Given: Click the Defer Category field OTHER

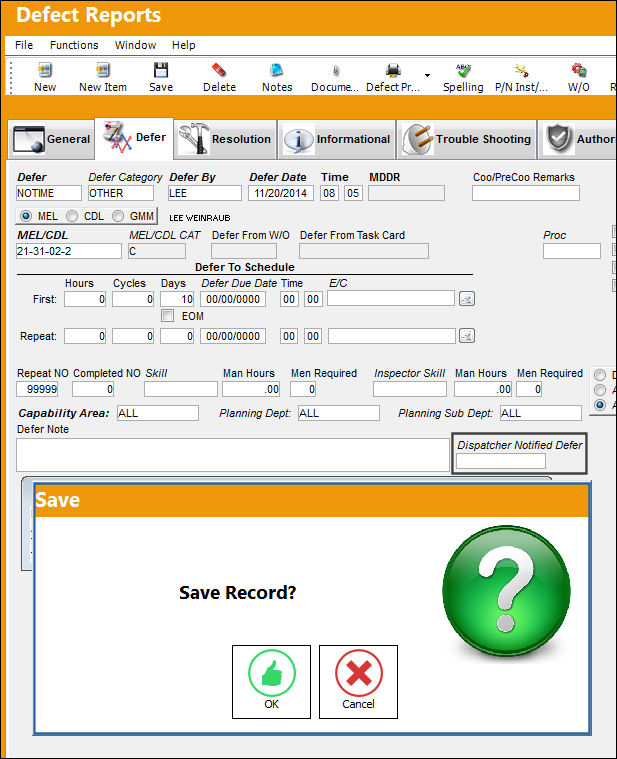Looking at the screenshot, I should coord(121,193).
